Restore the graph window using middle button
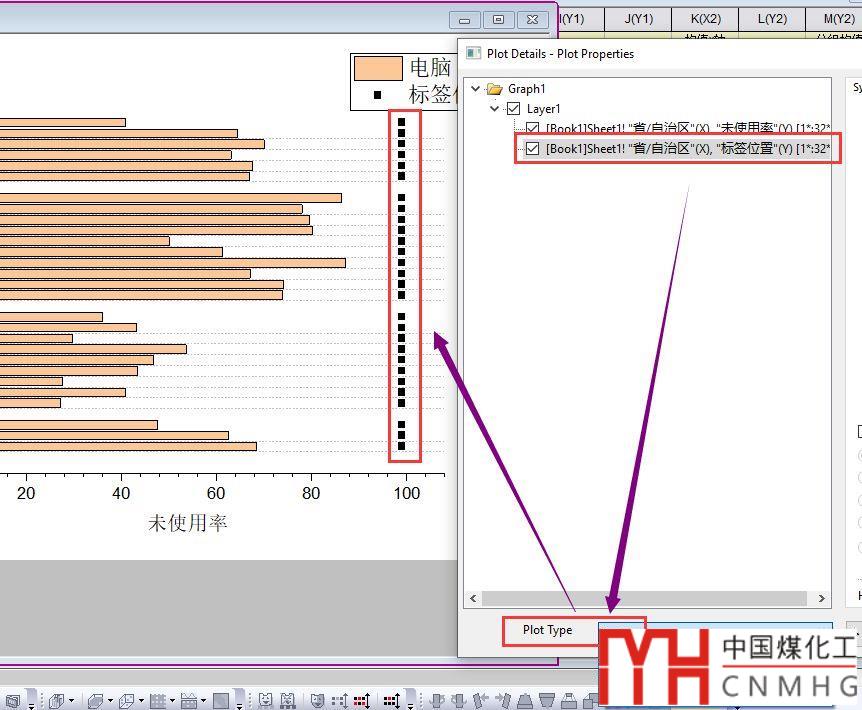Viewport: 862px width, 710px height. (x=498, y=19)
